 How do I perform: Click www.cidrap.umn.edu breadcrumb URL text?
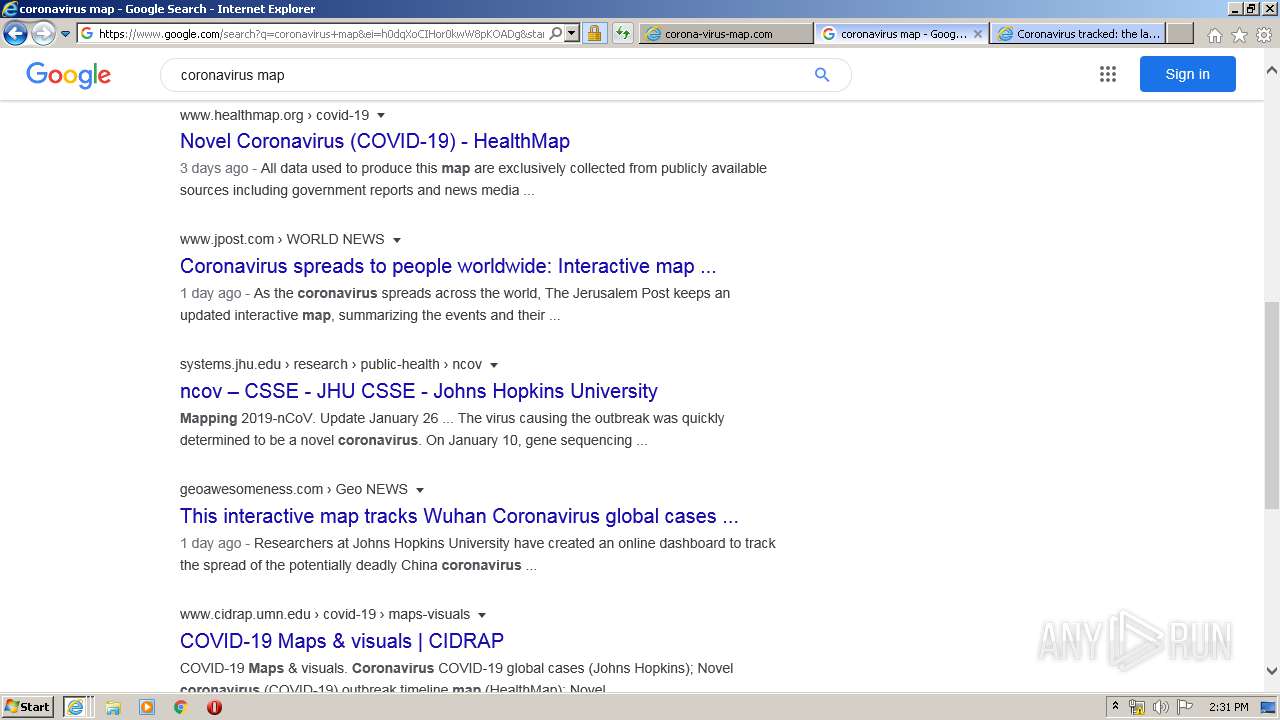pos(325,614)
